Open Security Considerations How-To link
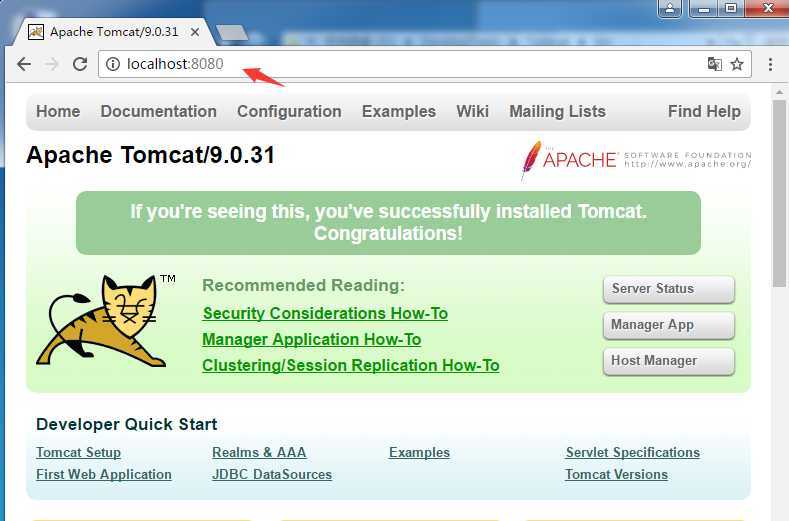789x521 pixels. (325, 314)
